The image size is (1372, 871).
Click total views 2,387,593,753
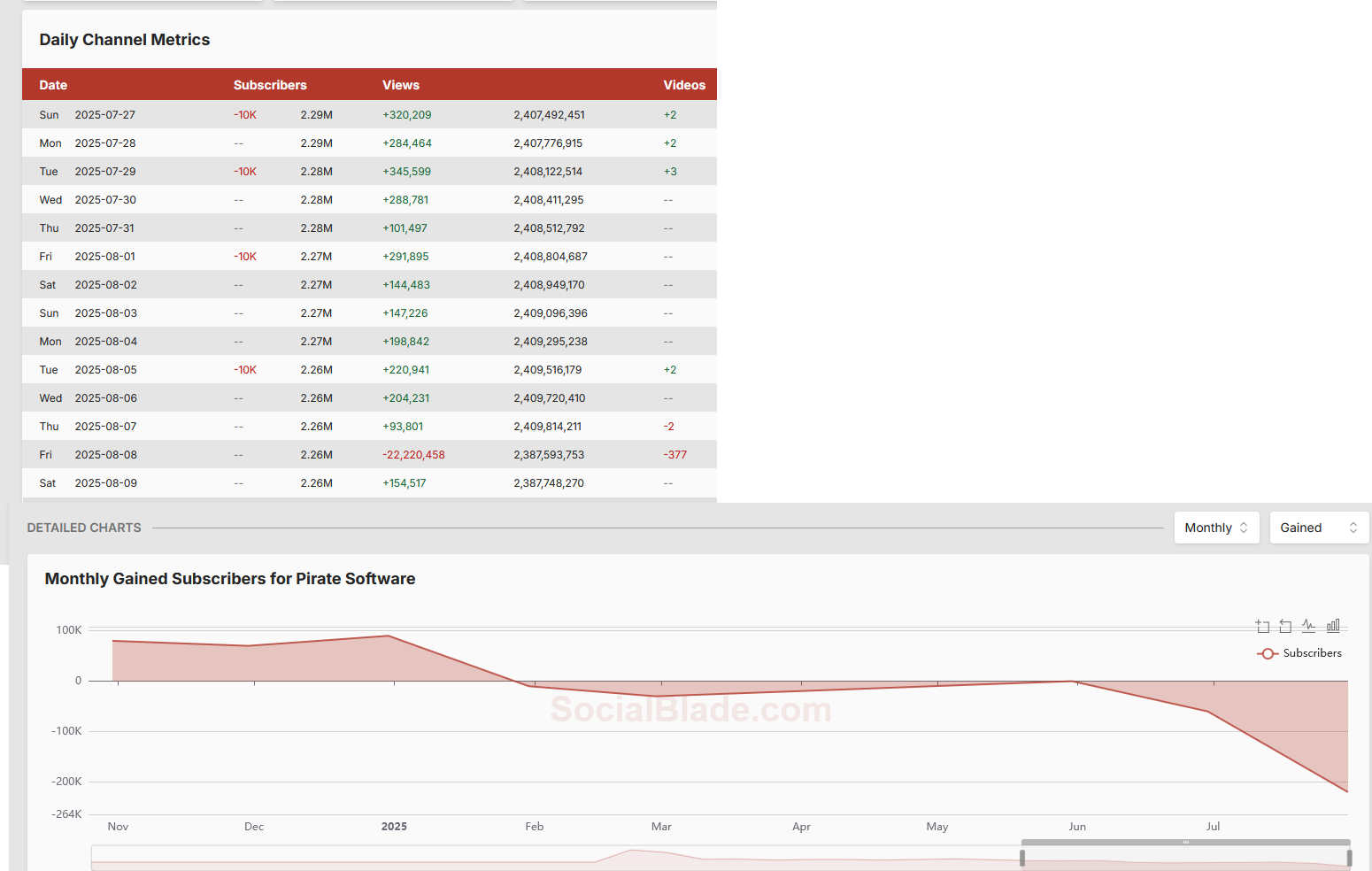549,455
